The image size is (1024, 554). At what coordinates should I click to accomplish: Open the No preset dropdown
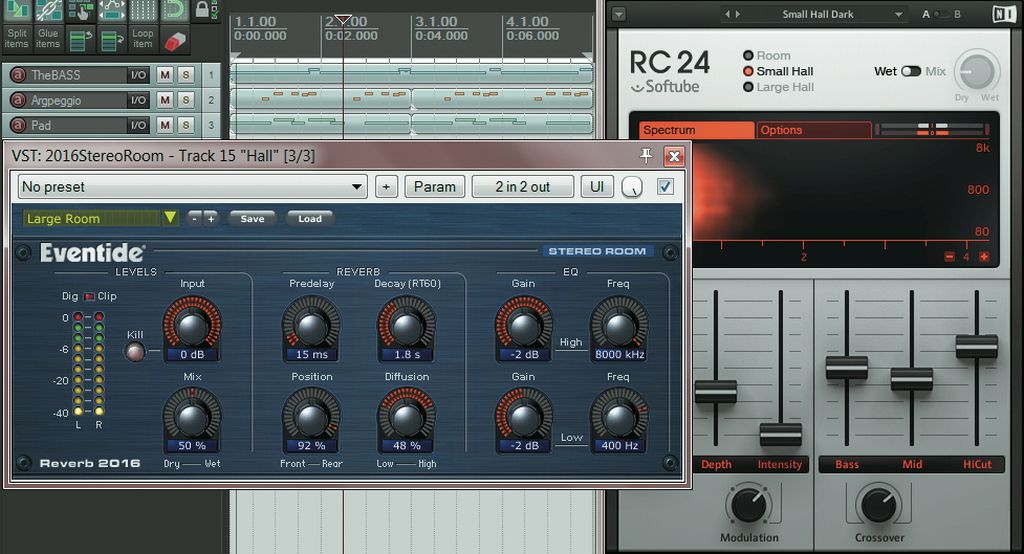(192, 187)
